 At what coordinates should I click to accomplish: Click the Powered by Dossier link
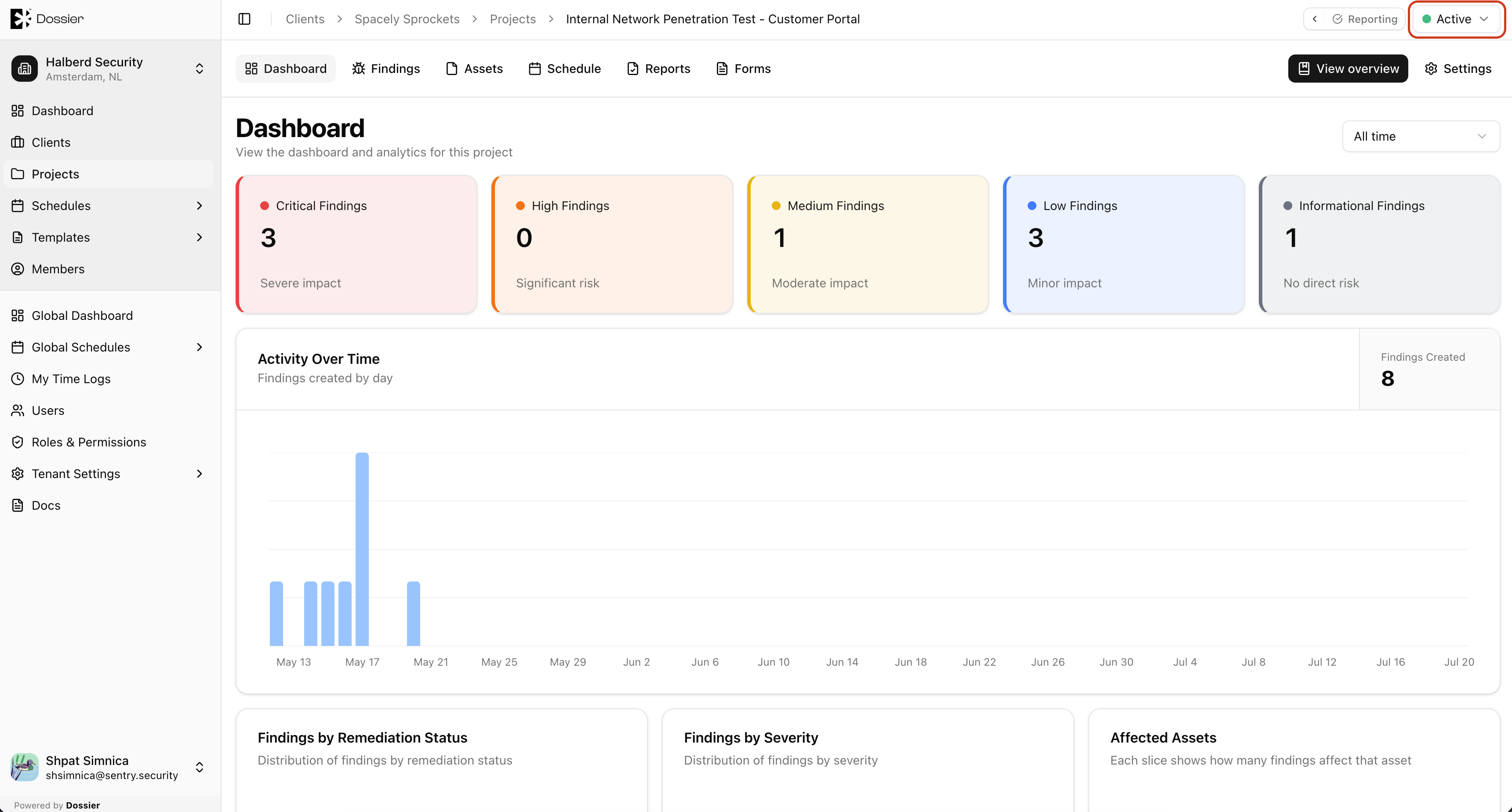57,805
